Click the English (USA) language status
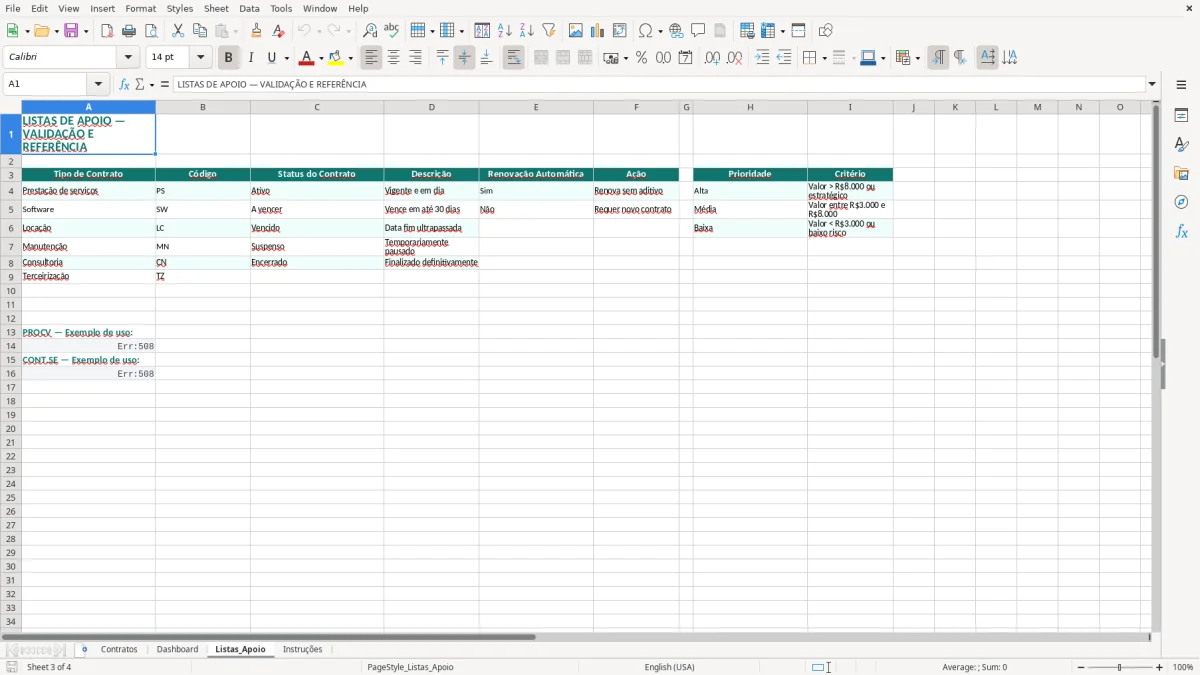 [669, 667]
